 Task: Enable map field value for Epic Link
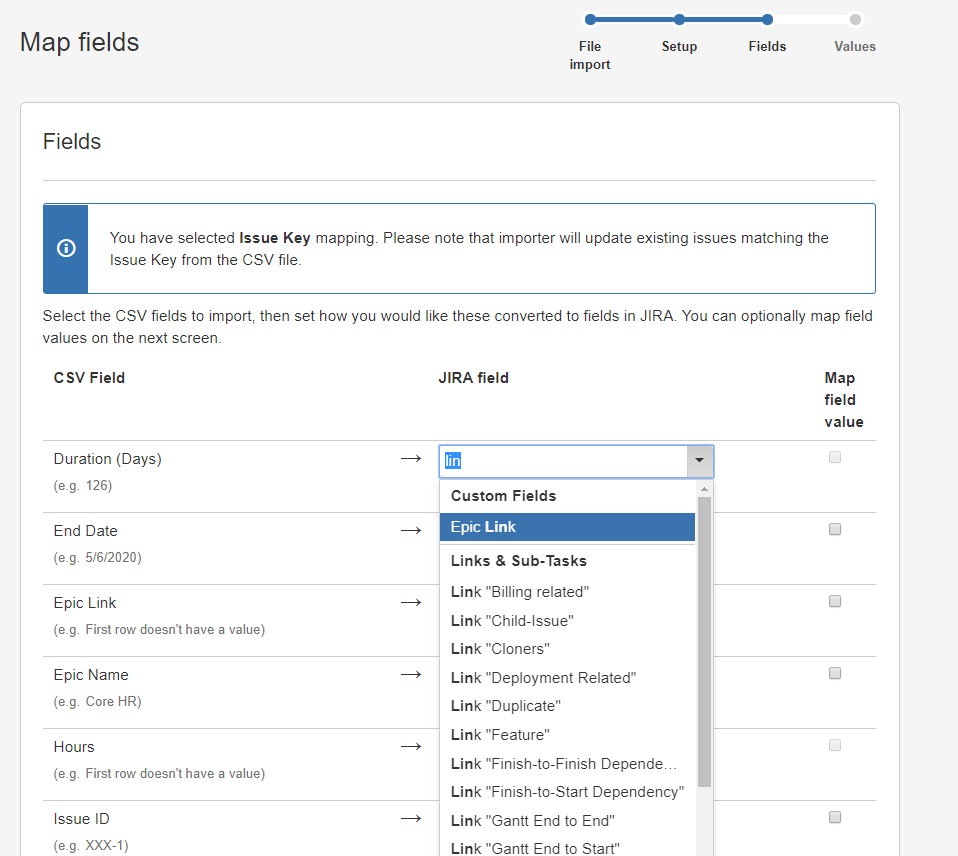coord(835,601)
